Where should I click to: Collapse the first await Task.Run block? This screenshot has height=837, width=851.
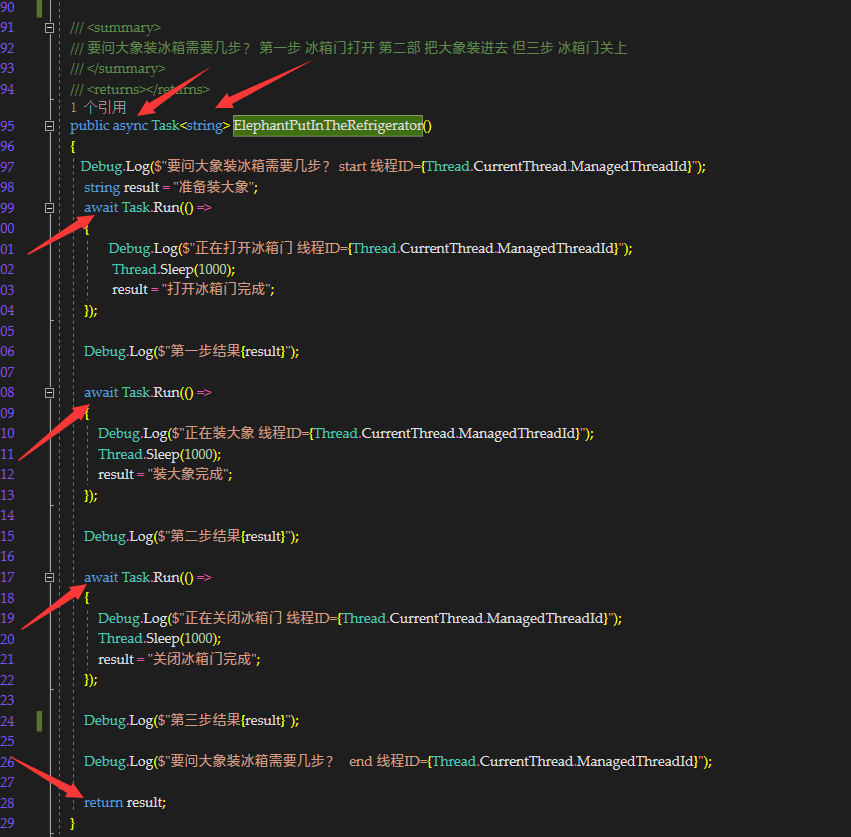[x=49, y=208]
